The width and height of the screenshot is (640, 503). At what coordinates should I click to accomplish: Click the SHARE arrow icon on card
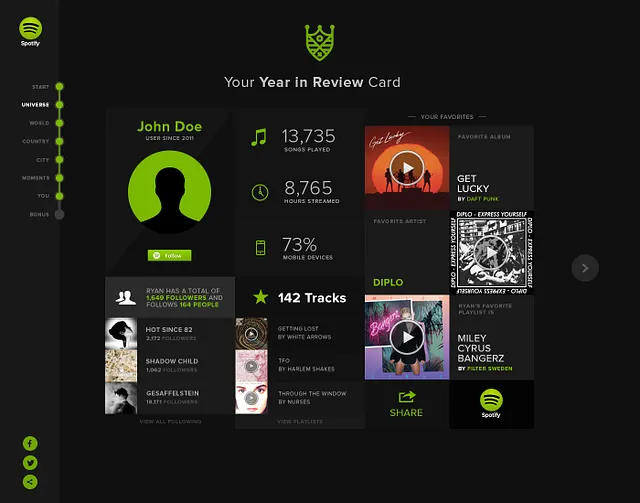coord(407,396)
